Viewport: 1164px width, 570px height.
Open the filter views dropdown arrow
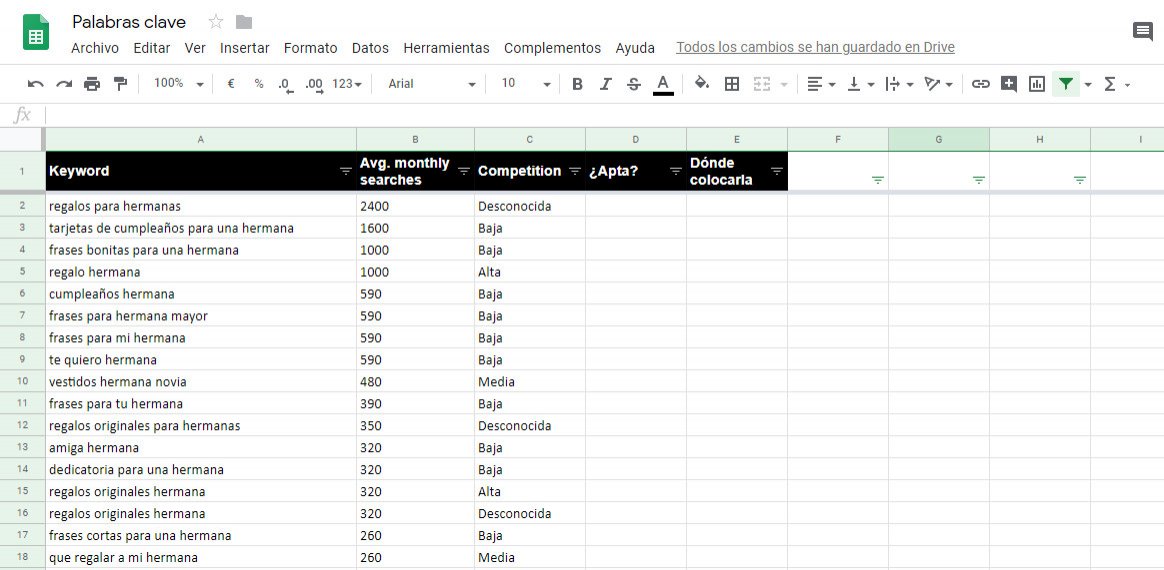click(1088, 85)
